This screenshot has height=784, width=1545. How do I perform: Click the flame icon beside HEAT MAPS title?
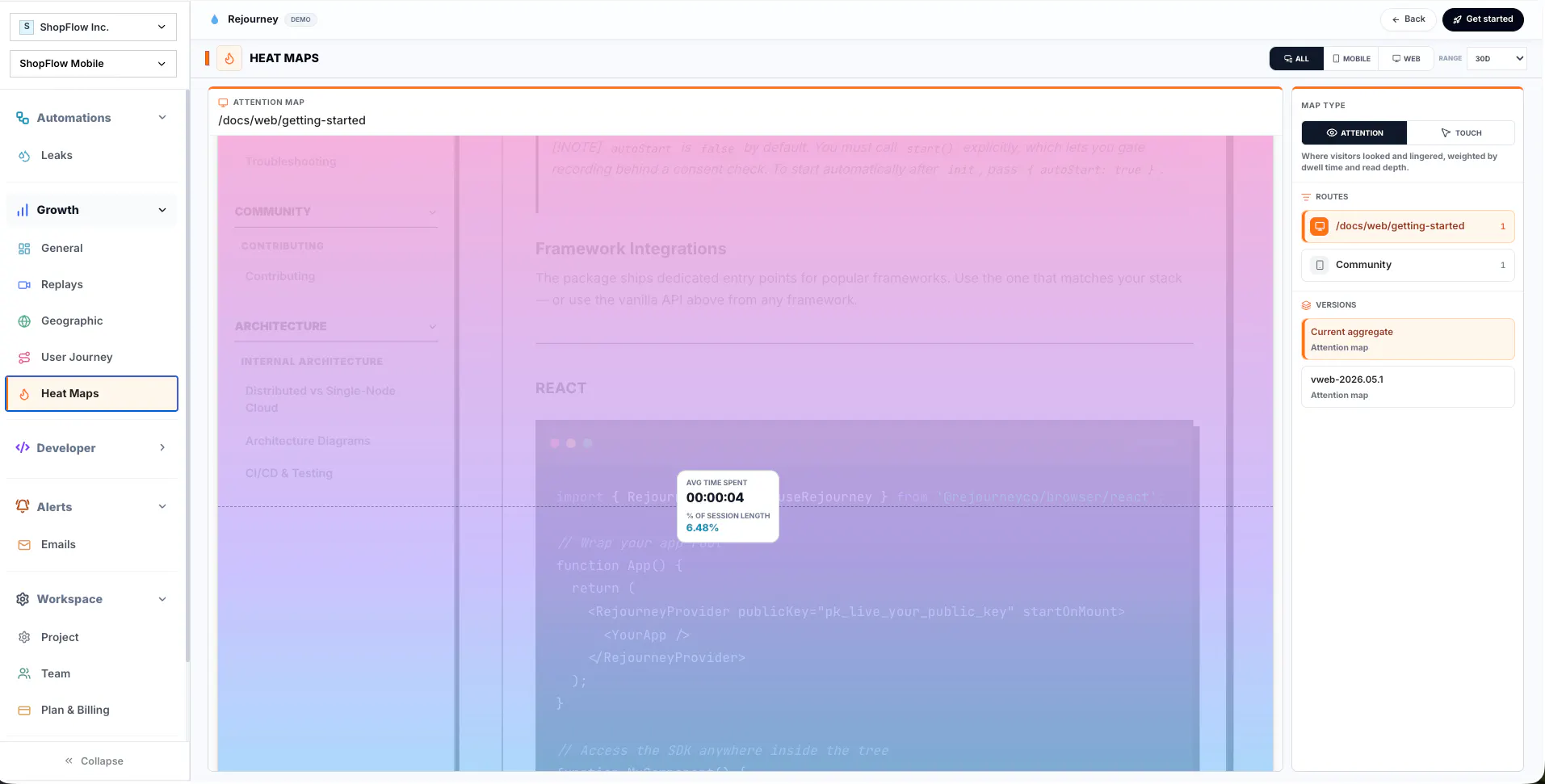229,58
